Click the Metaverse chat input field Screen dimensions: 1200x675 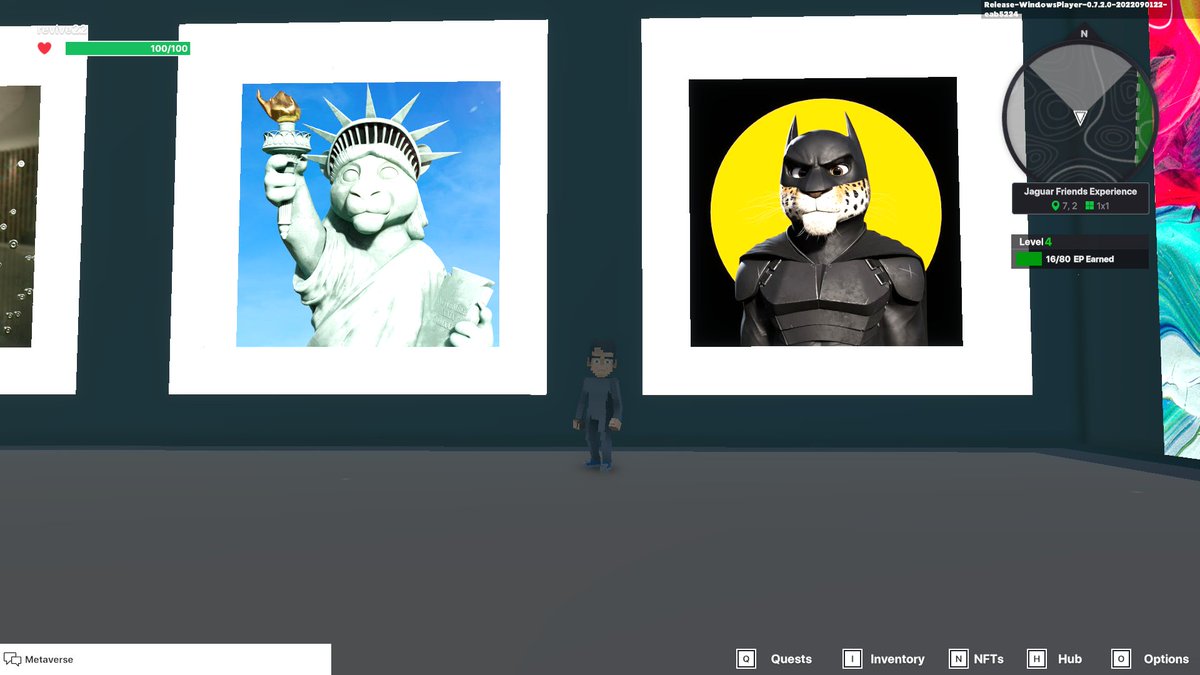click(x=165, y=659)
